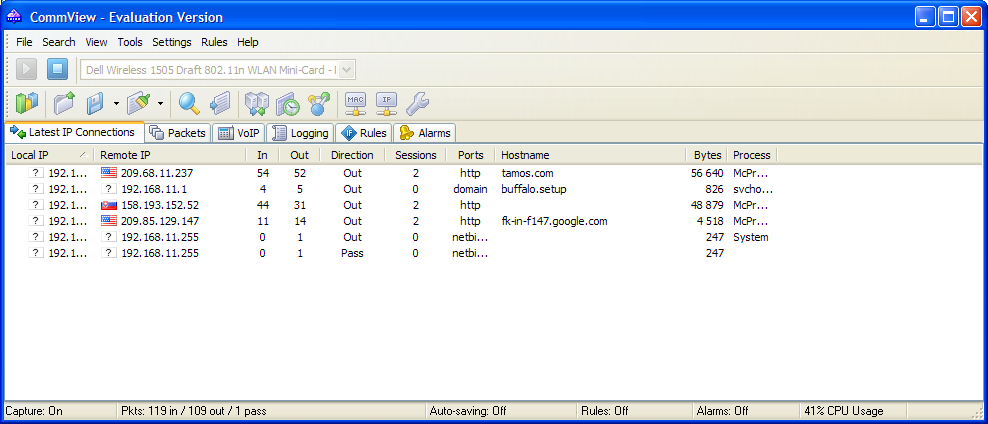
Task: Click the 41% CPU Usage status entry
Action: pyautogui.click(x=844, y=411)
